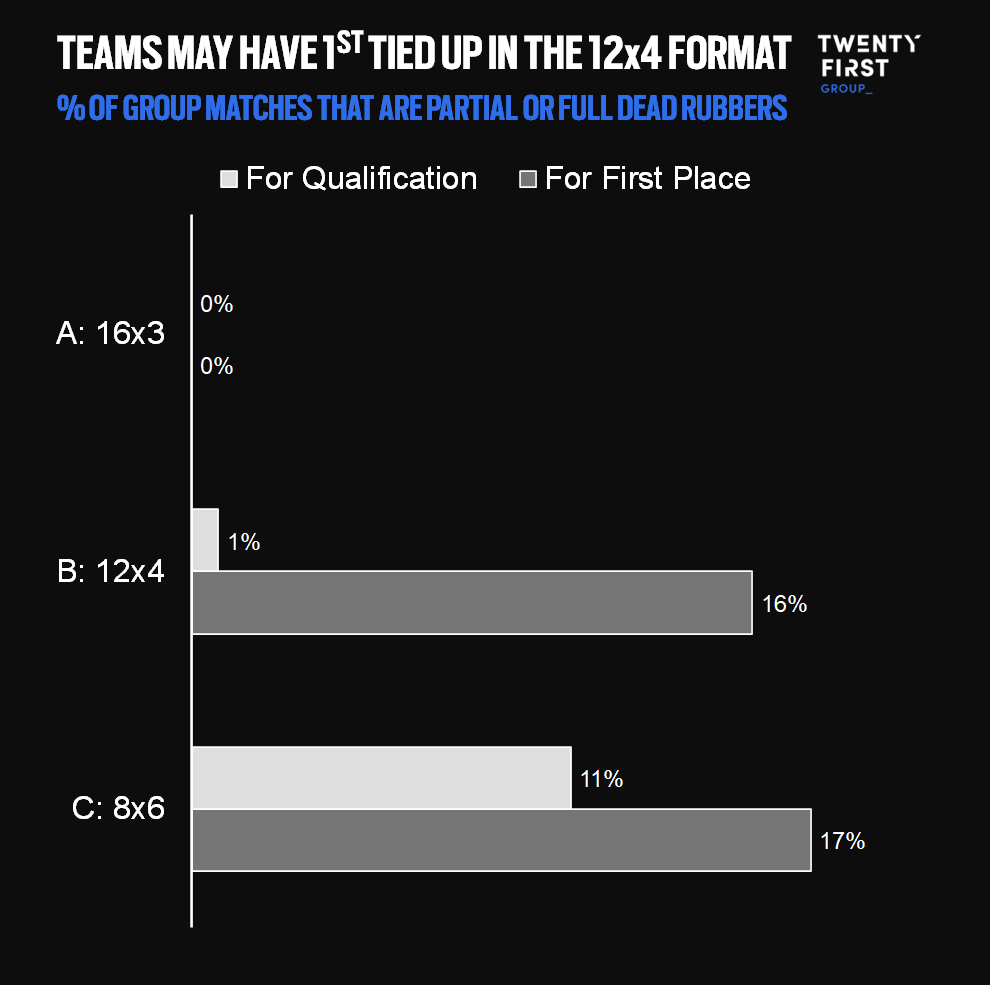Click the 0% qualification label for 16x3
Image resolution: width=990 pixels, height=985 pixels.
point(216,304)
